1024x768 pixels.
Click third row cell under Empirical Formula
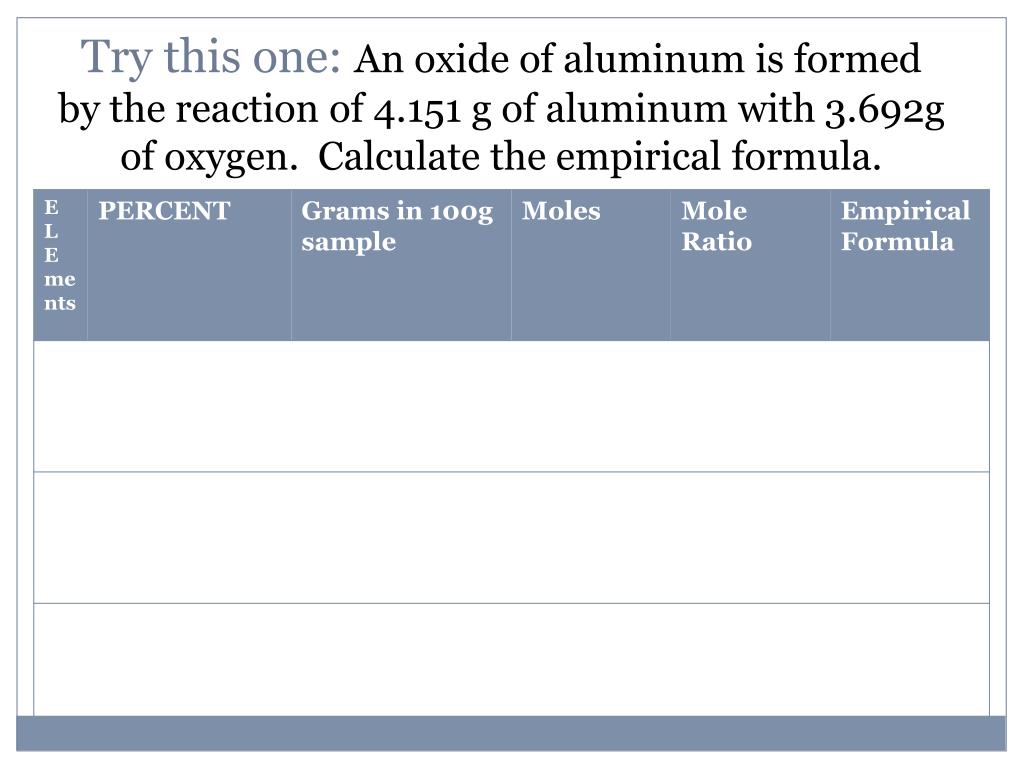[910, 660]
